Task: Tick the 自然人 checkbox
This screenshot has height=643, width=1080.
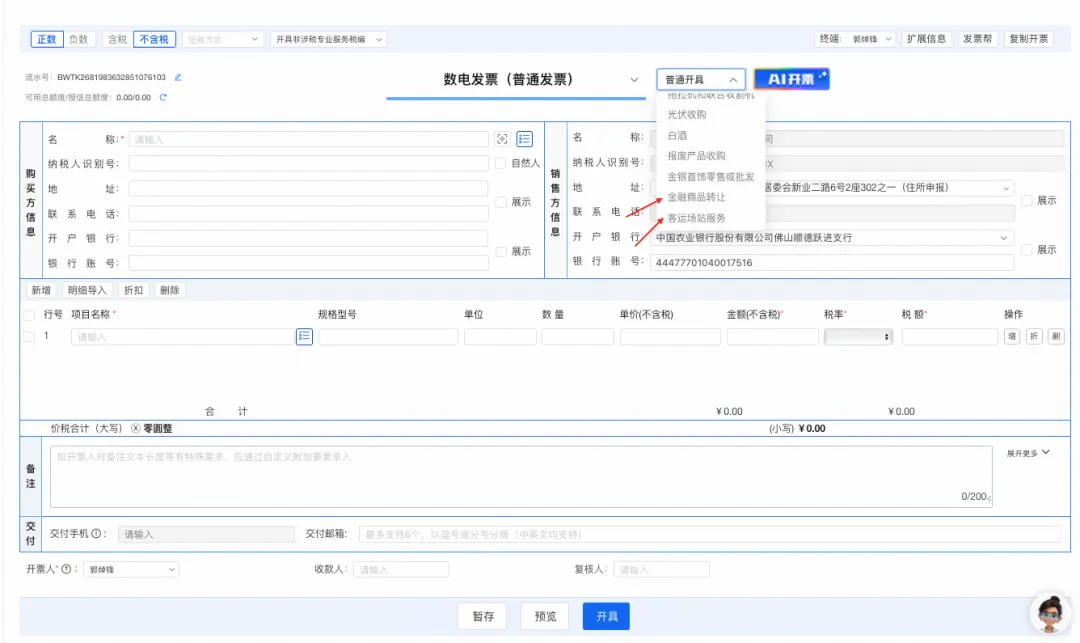Action: tap(500, 163)
